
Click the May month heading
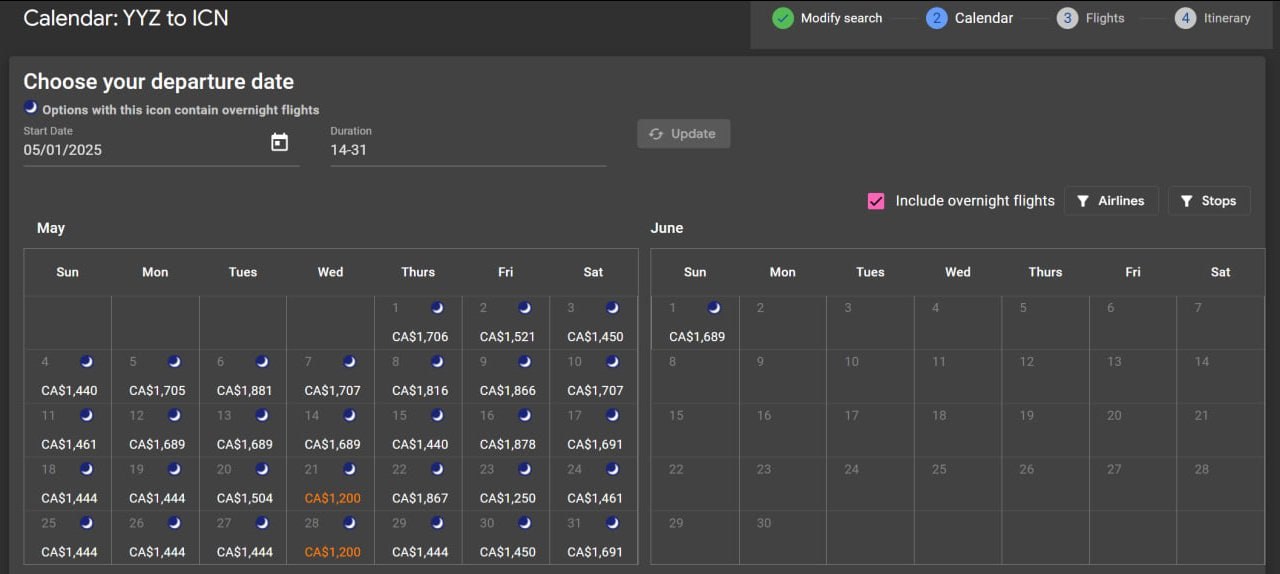click(51, 228)
